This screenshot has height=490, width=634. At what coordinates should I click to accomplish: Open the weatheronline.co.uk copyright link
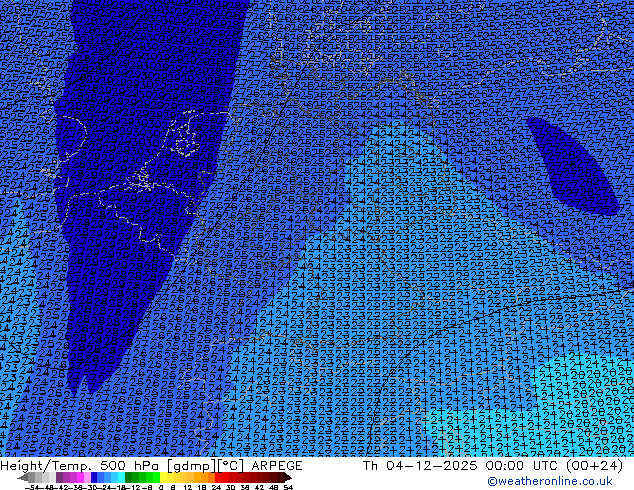point(550,481)
